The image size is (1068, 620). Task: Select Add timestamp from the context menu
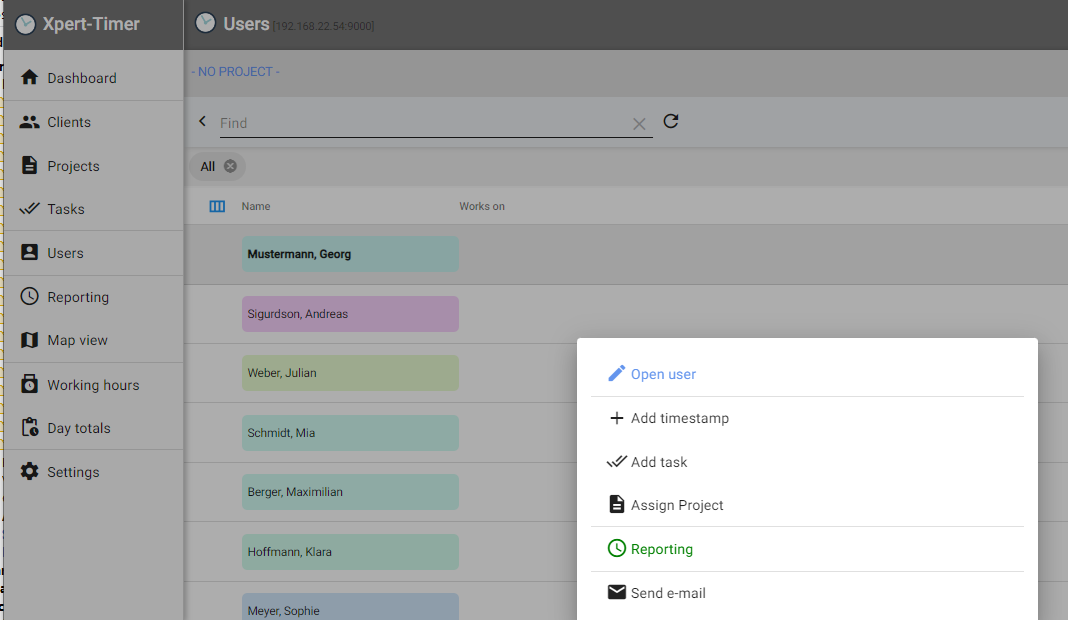[679, 418]
